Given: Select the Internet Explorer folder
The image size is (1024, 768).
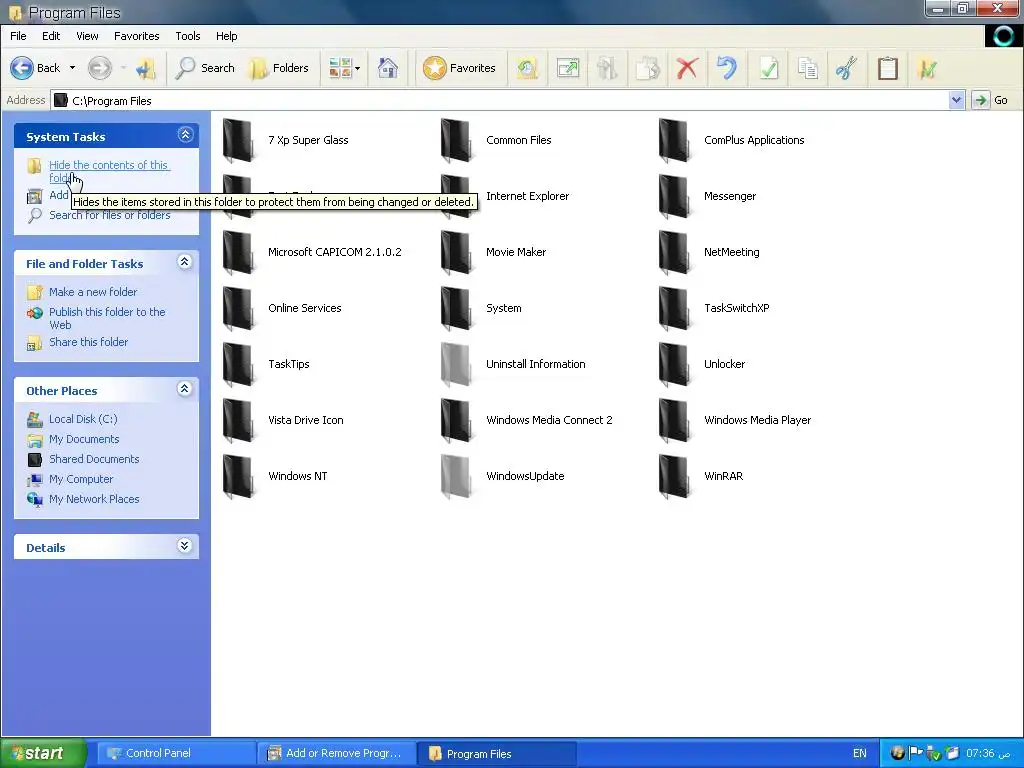Looking at the screenshot, I should (x=505, y=196).
